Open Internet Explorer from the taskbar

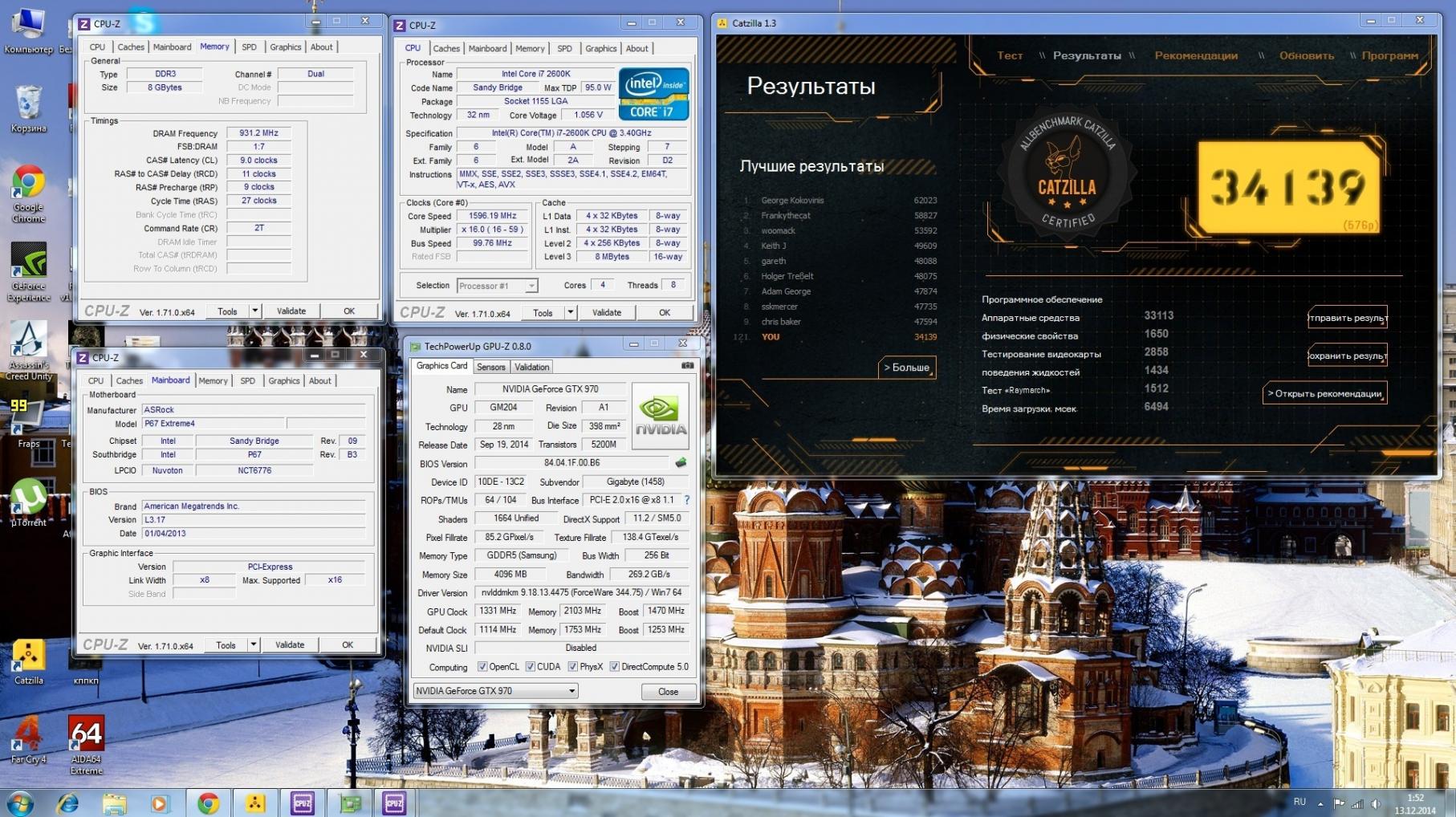point(67,803)
